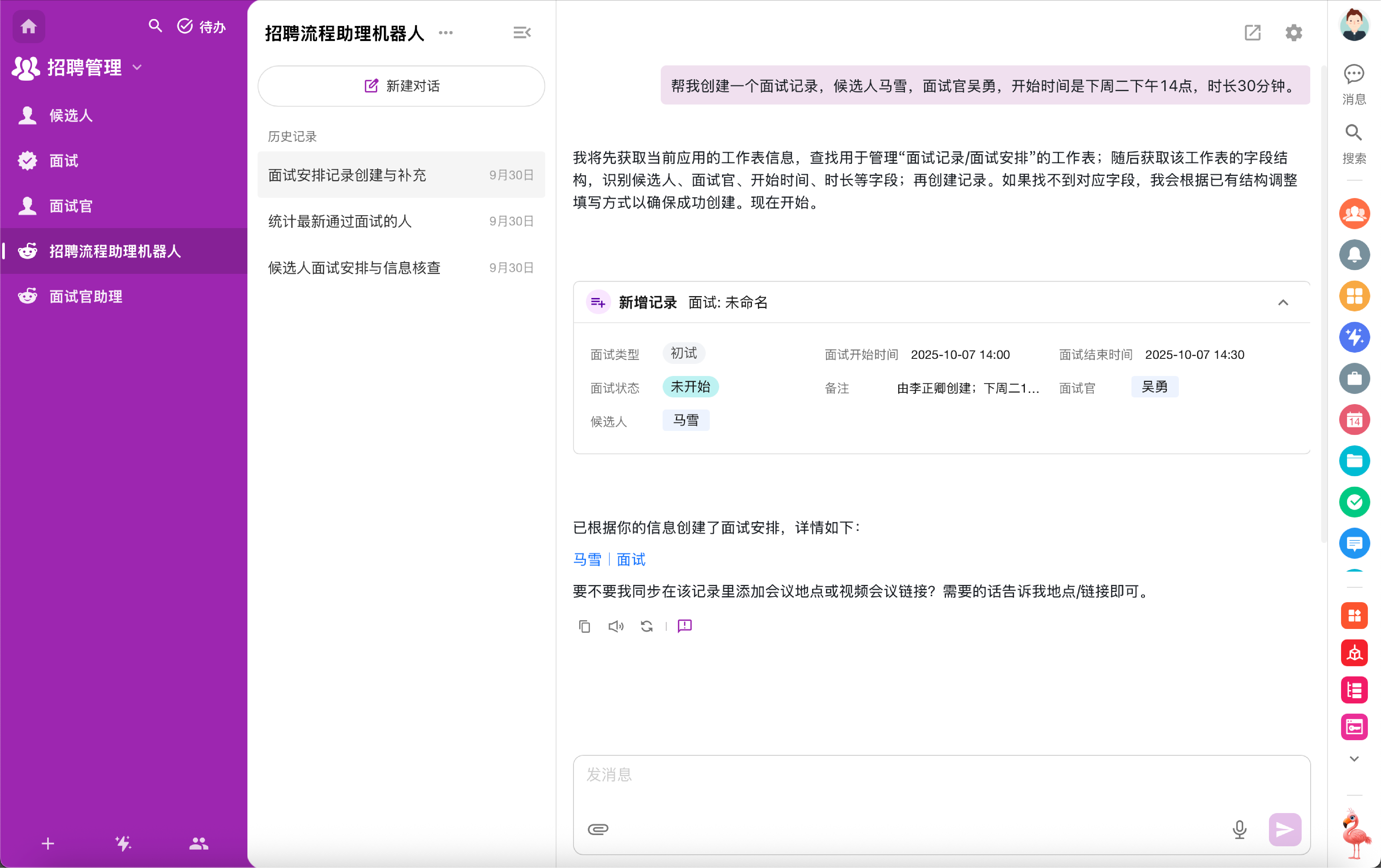
Task: Collapse the history panel using the toggle icon
Action: click(x=521, y=33)
